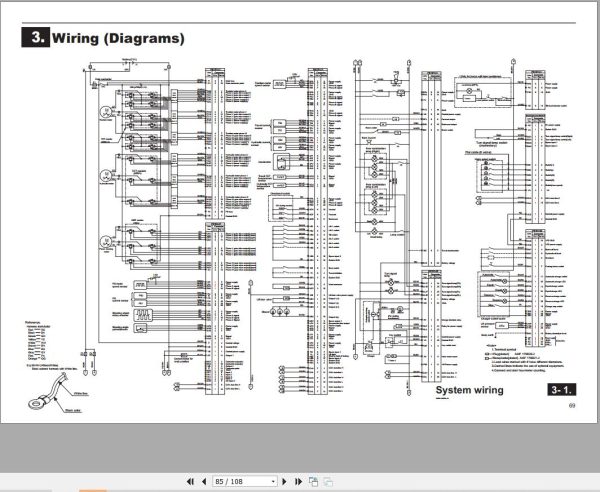This screenshot has width=600, height=492.
Task: Click the previous view icon
Action: (313, 481)
